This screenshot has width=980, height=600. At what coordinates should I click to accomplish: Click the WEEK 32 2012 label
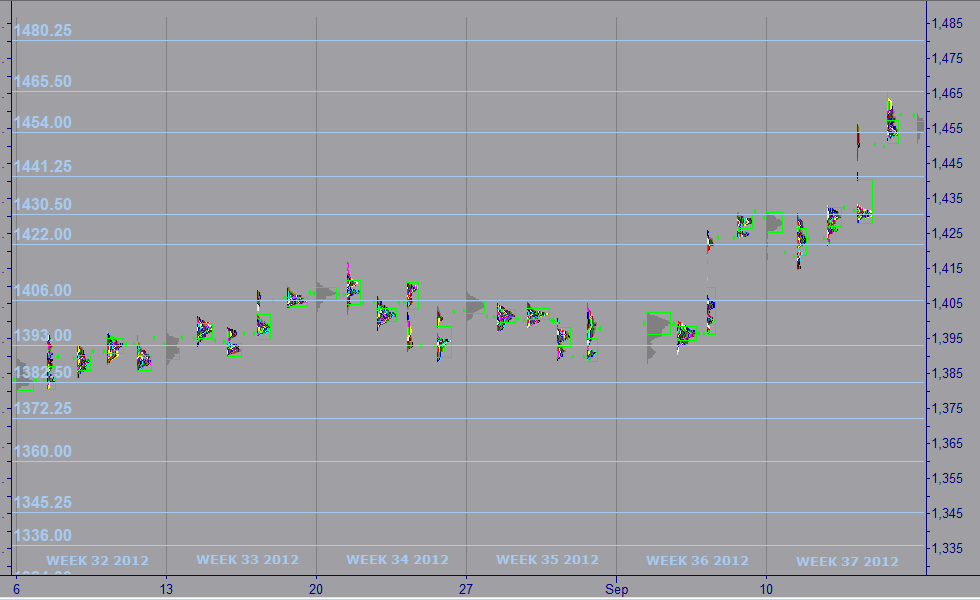[97, 560]
